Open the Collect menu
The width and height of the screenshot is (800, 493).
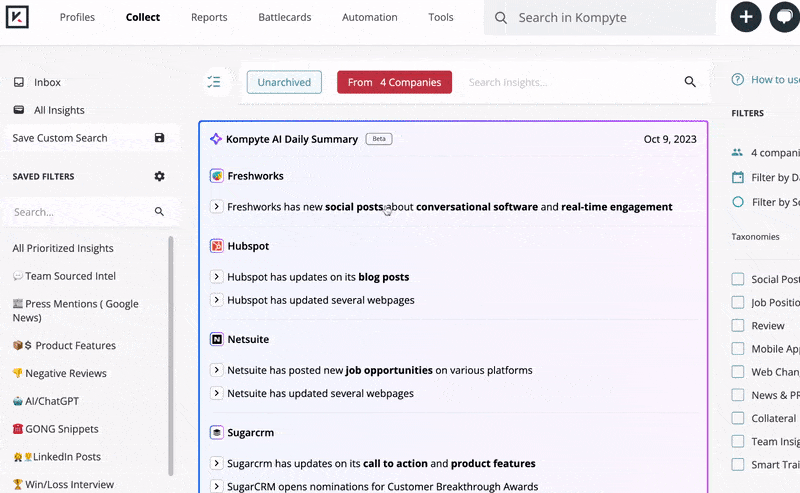[x=143, y=17]
